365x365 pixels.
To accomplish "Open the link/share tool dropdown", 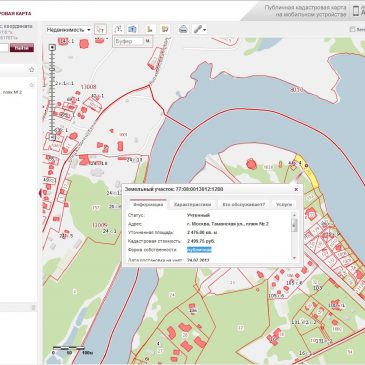I will 199,29.
